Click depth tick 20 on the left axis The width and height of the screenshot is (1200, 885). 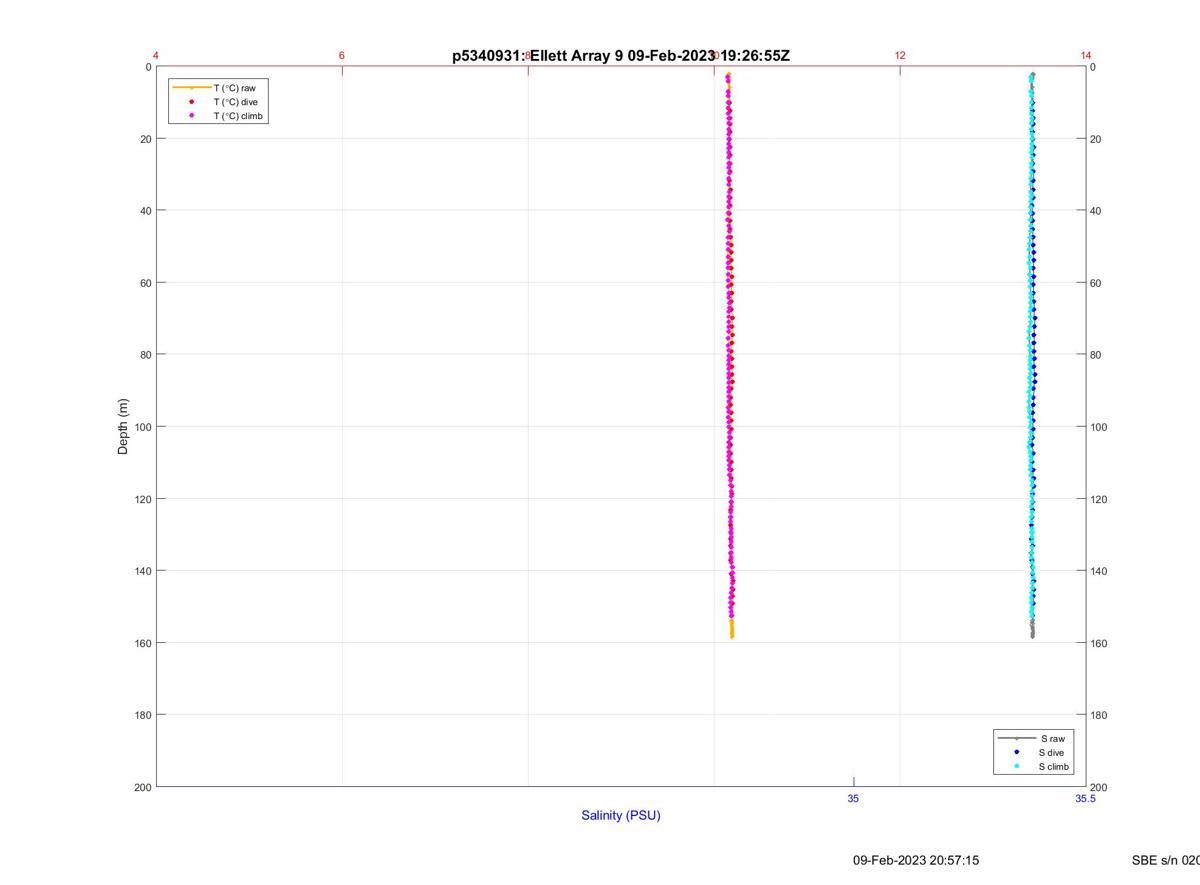(x=146, y=139)
